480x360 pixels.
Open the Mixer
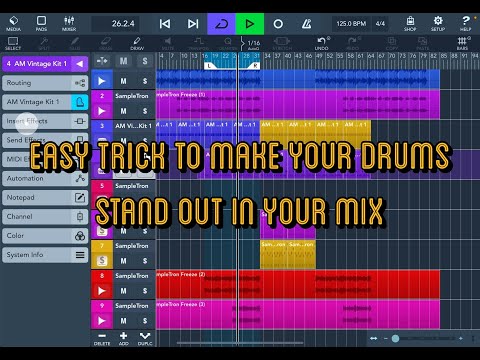69,24
